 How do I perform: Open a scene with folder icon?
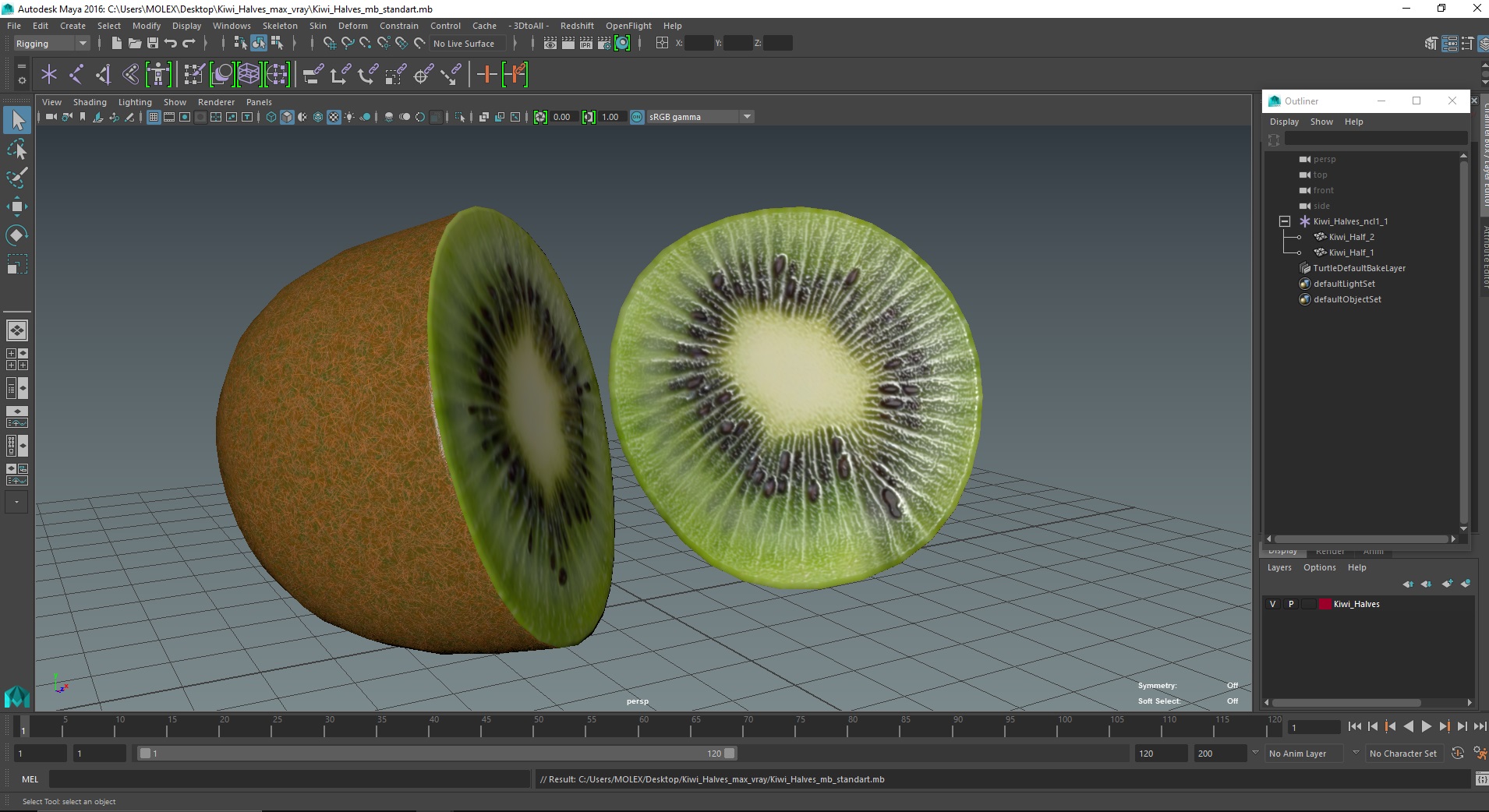[x=134, y=44]
